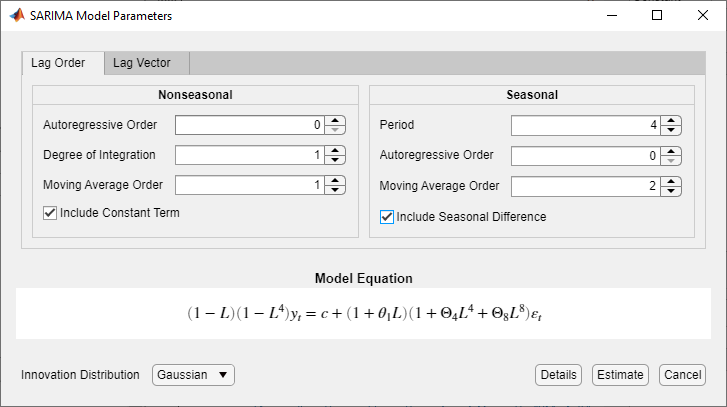Uncheck Include Seasonal Difference

(x=386, y=216)
